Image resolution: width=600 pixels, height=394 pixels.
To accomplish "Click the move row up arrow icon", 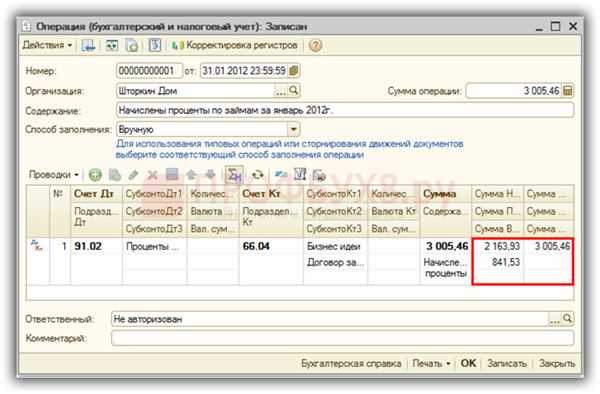I will pyautogui.click(x=191, y=175).
